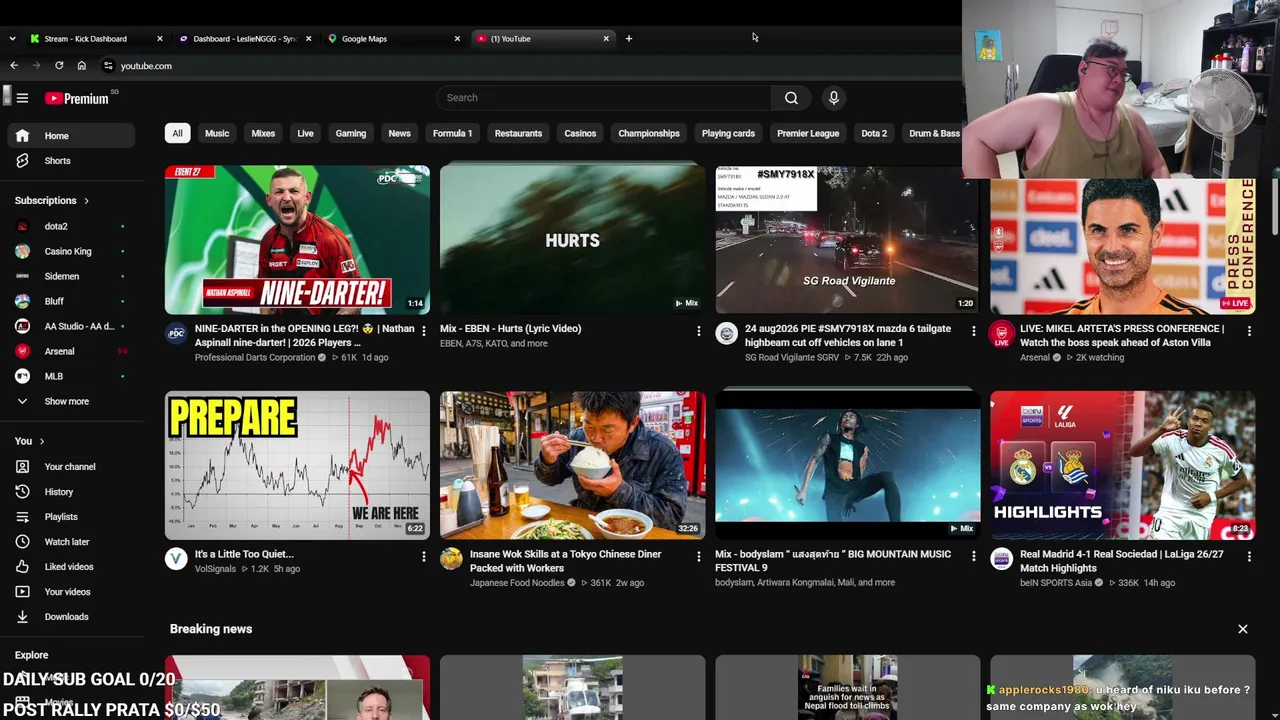Open options menu for mazda 6 tailgate video

pyautogui.click(x=974, y=331)
